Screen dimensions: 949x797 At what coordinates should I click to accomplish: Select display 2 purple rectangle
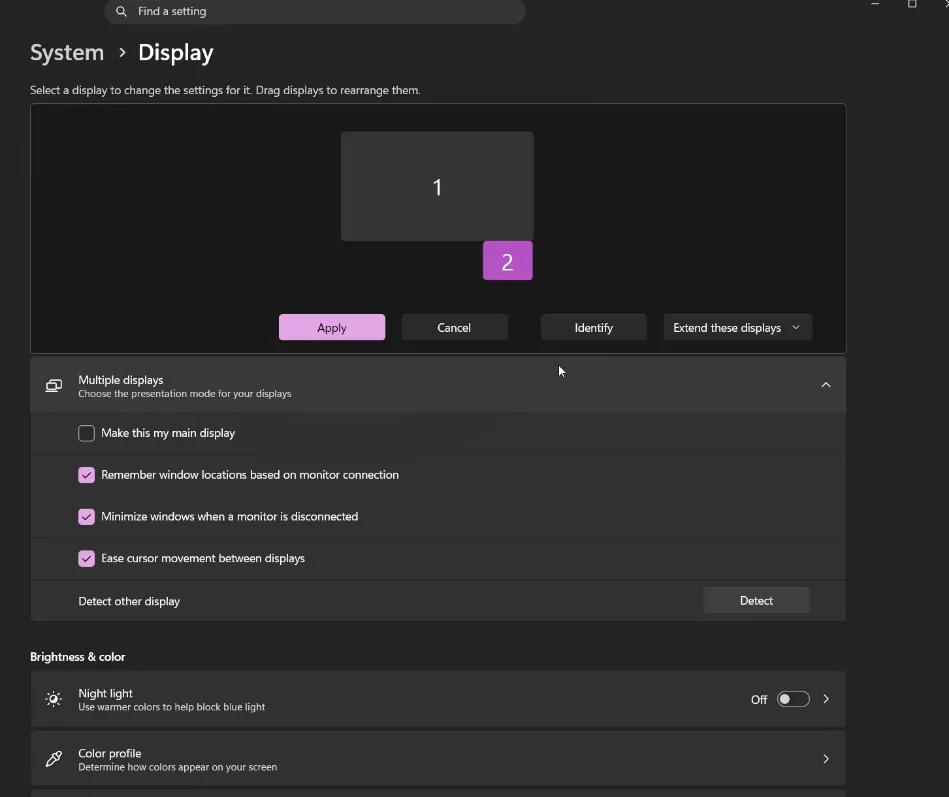pyautogui.click(x=507, y=261)
